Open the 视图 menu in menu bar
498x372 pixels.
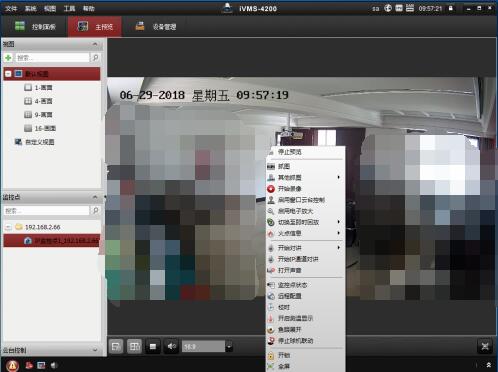tap(50, 8)
